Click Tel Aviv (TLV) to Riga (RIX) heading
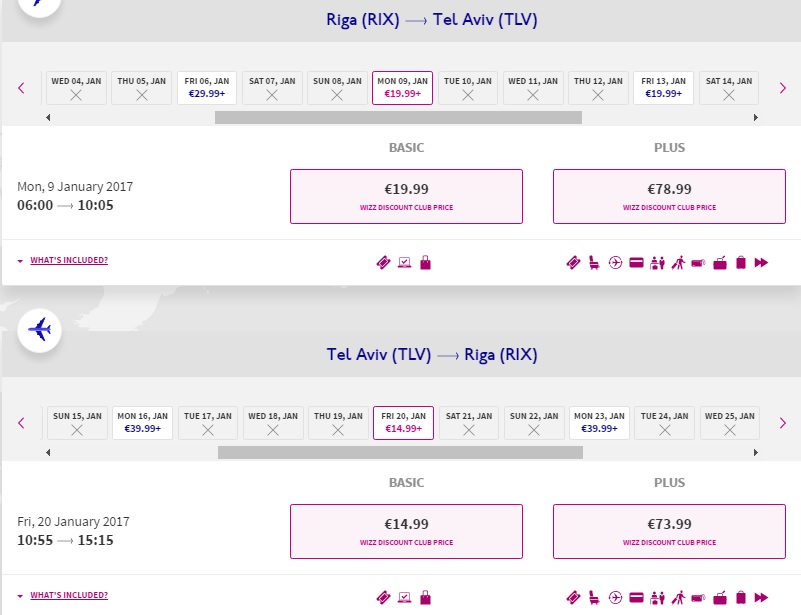The image size is (801, 615). 432,354
